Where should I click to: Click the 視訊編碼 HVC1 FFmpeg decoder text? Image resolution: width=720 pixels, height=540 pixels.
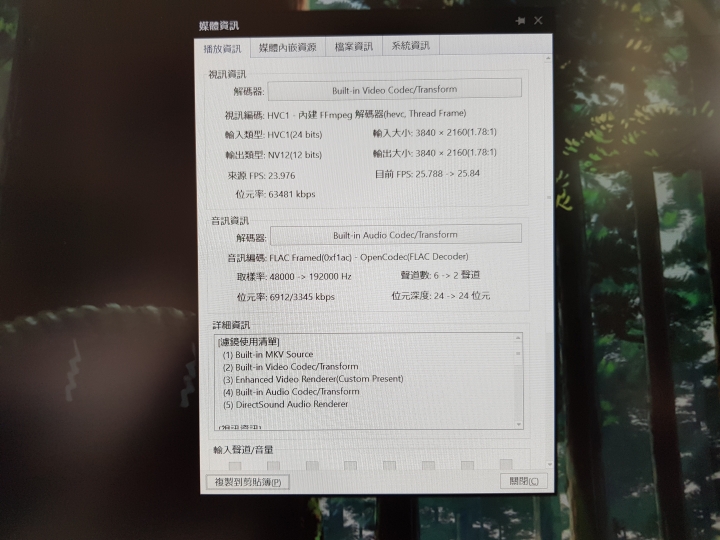coord(345,114)
